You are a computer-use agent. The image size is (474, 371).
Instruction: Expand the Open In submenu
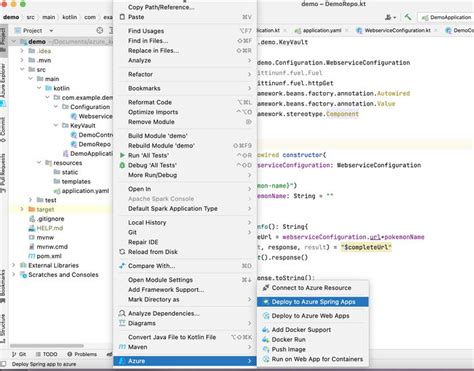click(x=185, y=189)
